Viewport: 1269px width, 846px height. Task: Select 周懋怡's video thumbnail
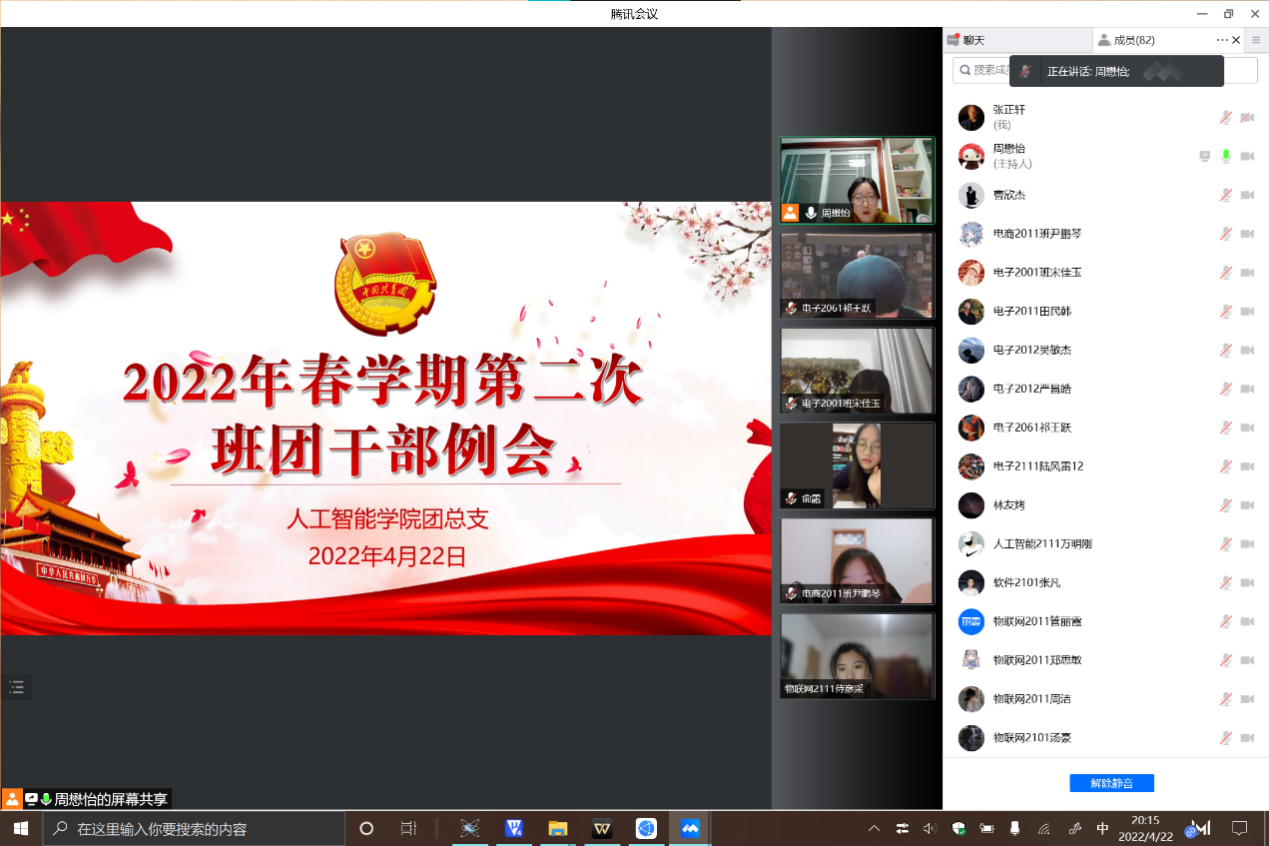click(x=857, y=180)
